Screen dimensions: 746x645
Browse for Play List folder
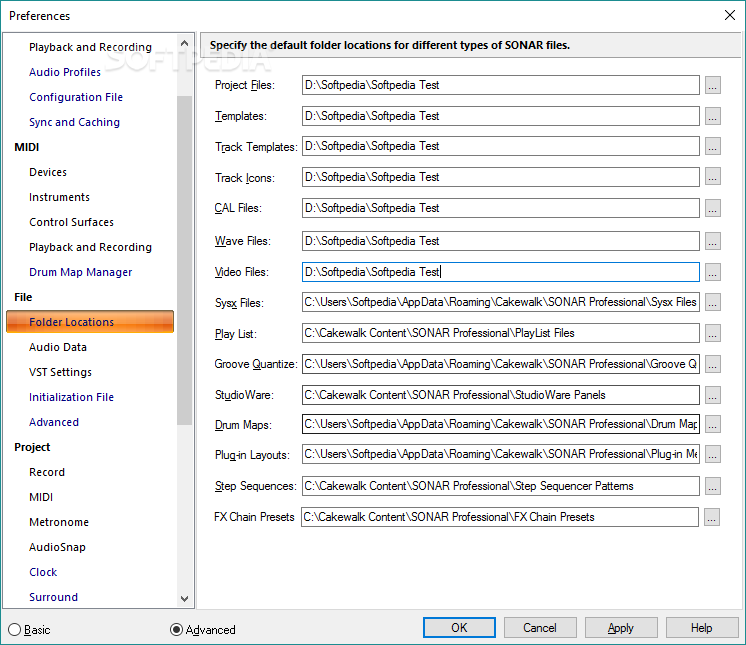click(712, 333)
